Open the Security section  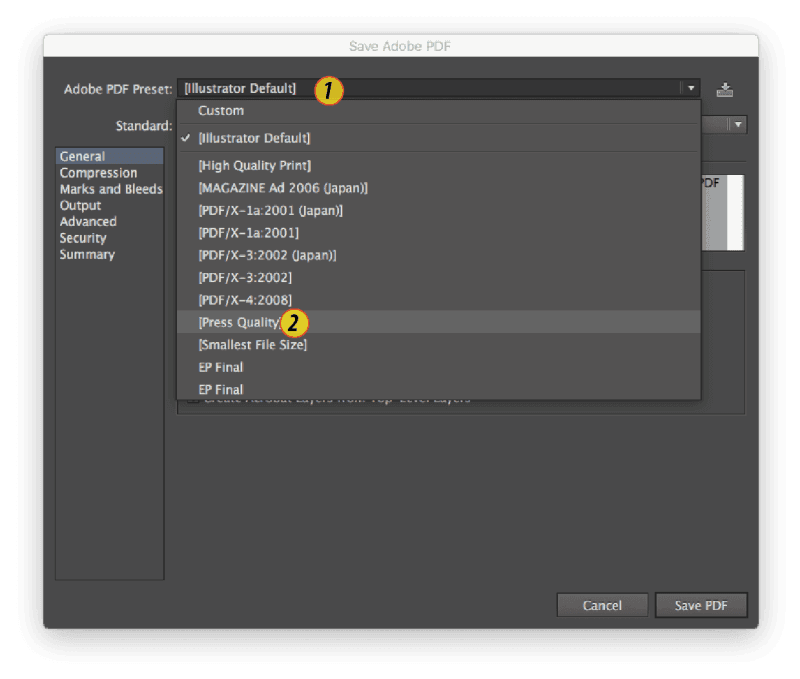pyautogui.click(x=83, y=238)
